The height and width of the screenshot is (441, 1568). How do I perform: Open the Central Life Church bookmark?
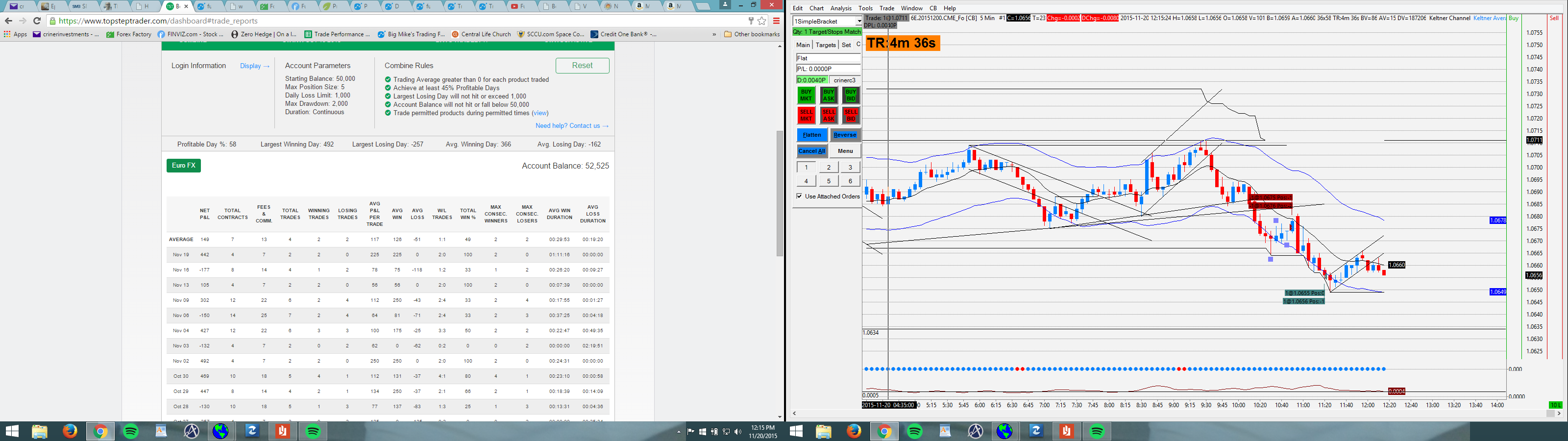[x=481, y=34]
